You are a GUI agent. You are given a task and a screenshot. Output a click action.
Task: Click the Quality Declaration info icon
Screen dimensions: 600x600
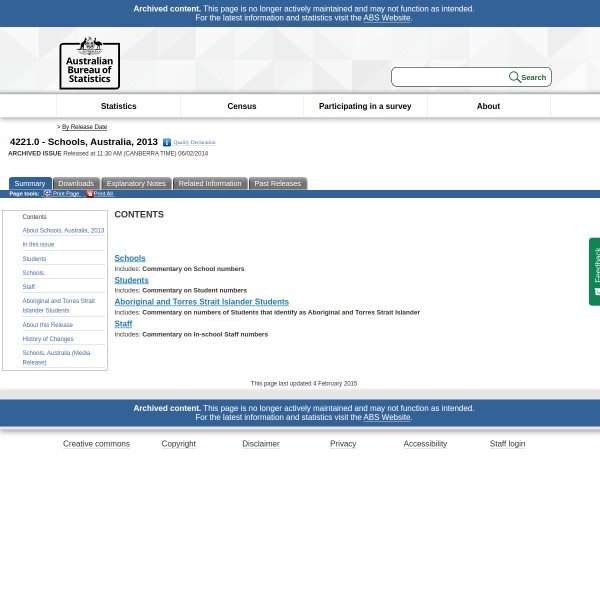167,143
